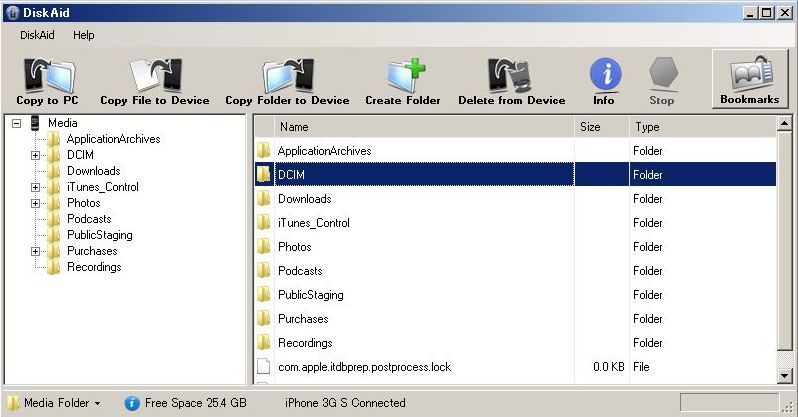The height and width of the screenshot is (417, 798).
Task: Open the DiskAid menu
Action: click(37, 35)
